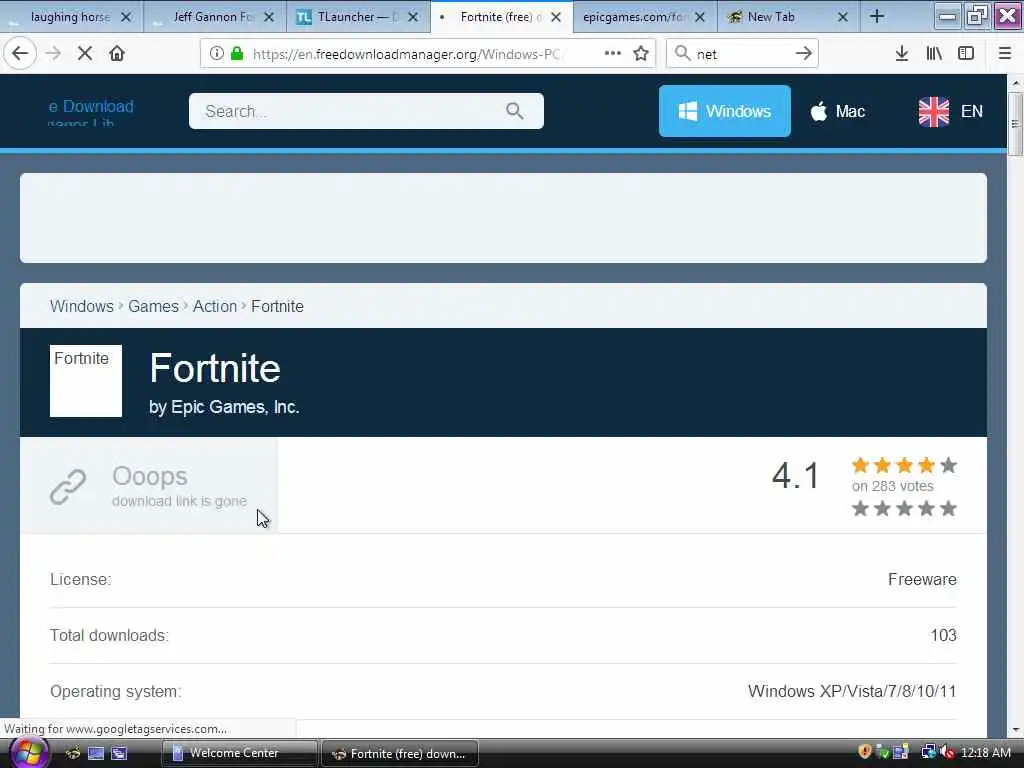Click the 'download link is gone' message
The image size is (1024, 768).
pos(180,501)
